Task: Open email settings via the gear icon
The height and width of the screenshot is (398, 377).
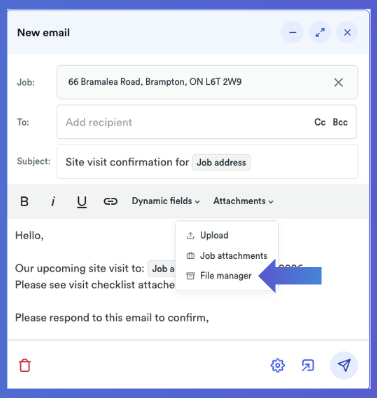Action: [278, 365]
